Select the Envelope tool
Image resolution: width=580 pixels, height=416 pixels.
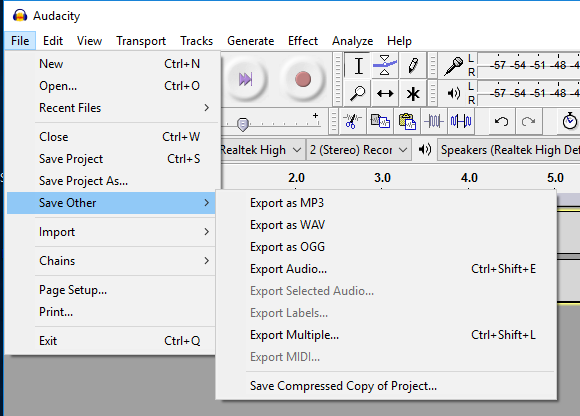[x=385, y=66]
